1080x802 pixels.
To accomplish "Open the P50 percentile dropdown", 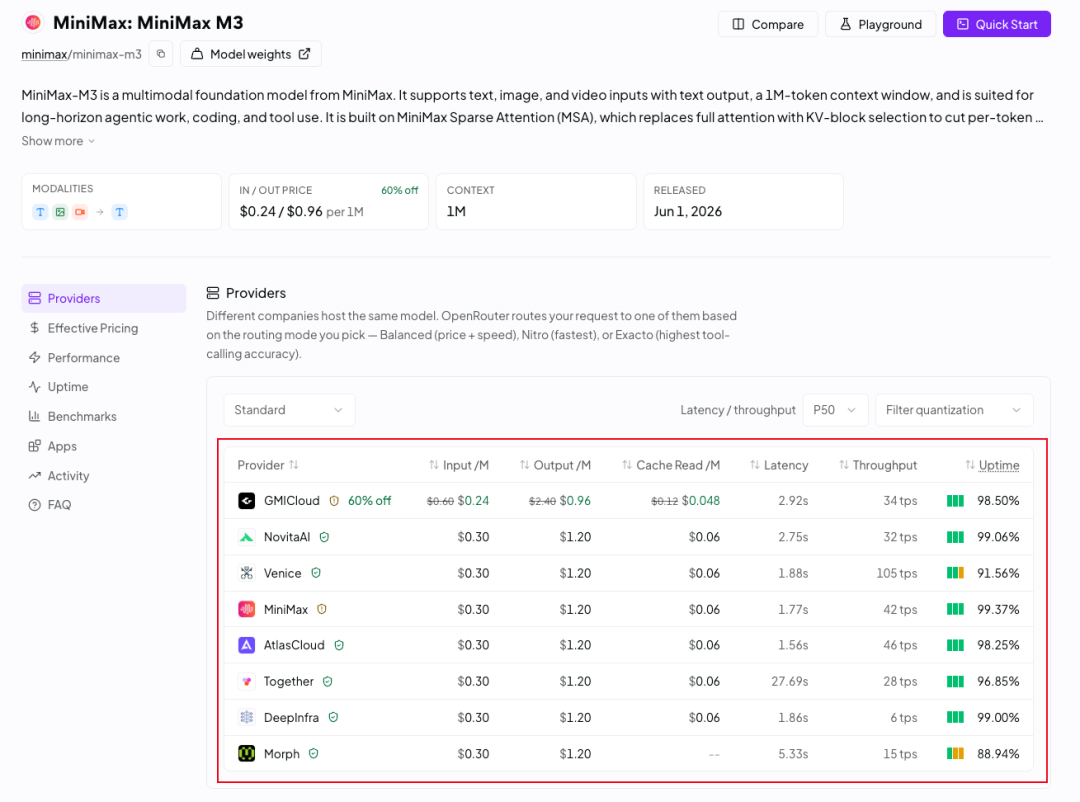I will tap(835, 410).
